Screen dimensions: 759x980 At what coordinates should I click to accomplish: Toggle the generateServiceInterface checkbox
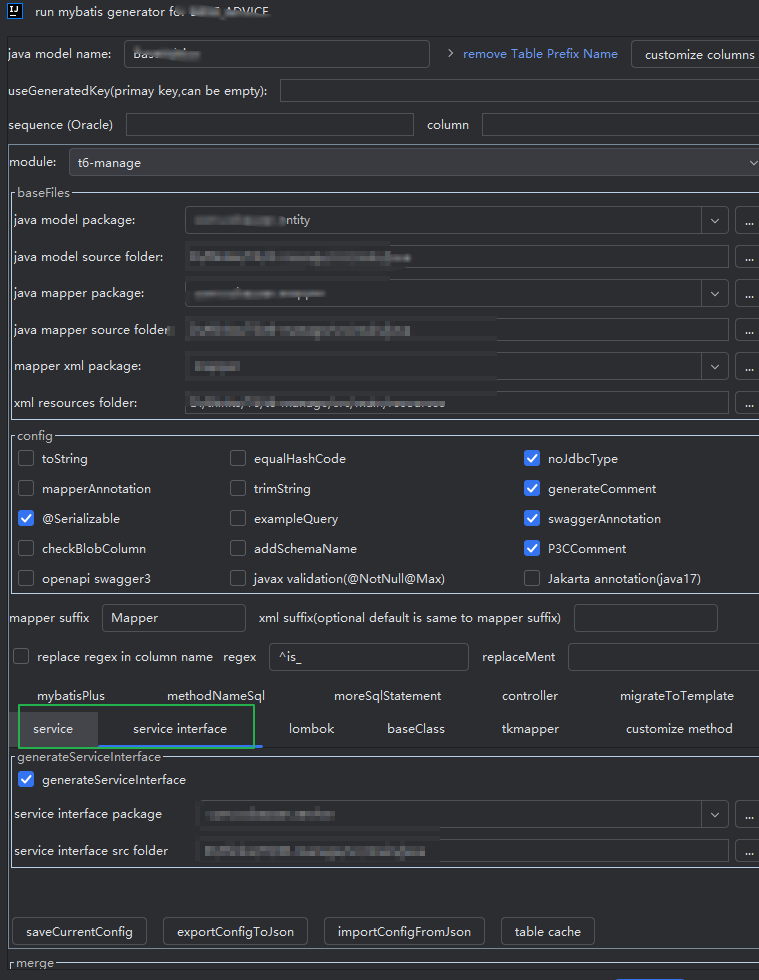click(x=26, y=779)
